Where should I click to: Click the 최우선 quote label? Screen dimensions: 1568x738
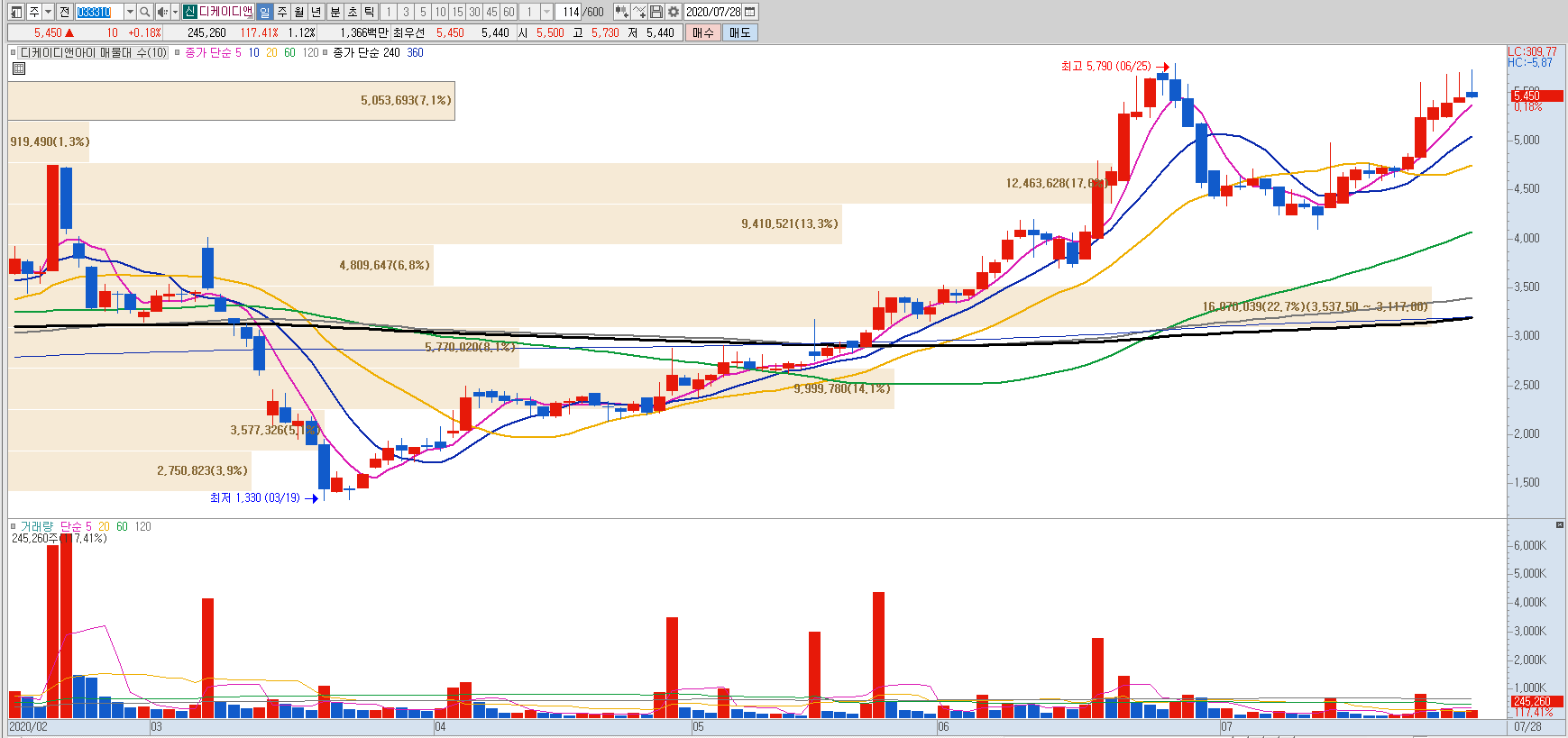coord(408,32)
